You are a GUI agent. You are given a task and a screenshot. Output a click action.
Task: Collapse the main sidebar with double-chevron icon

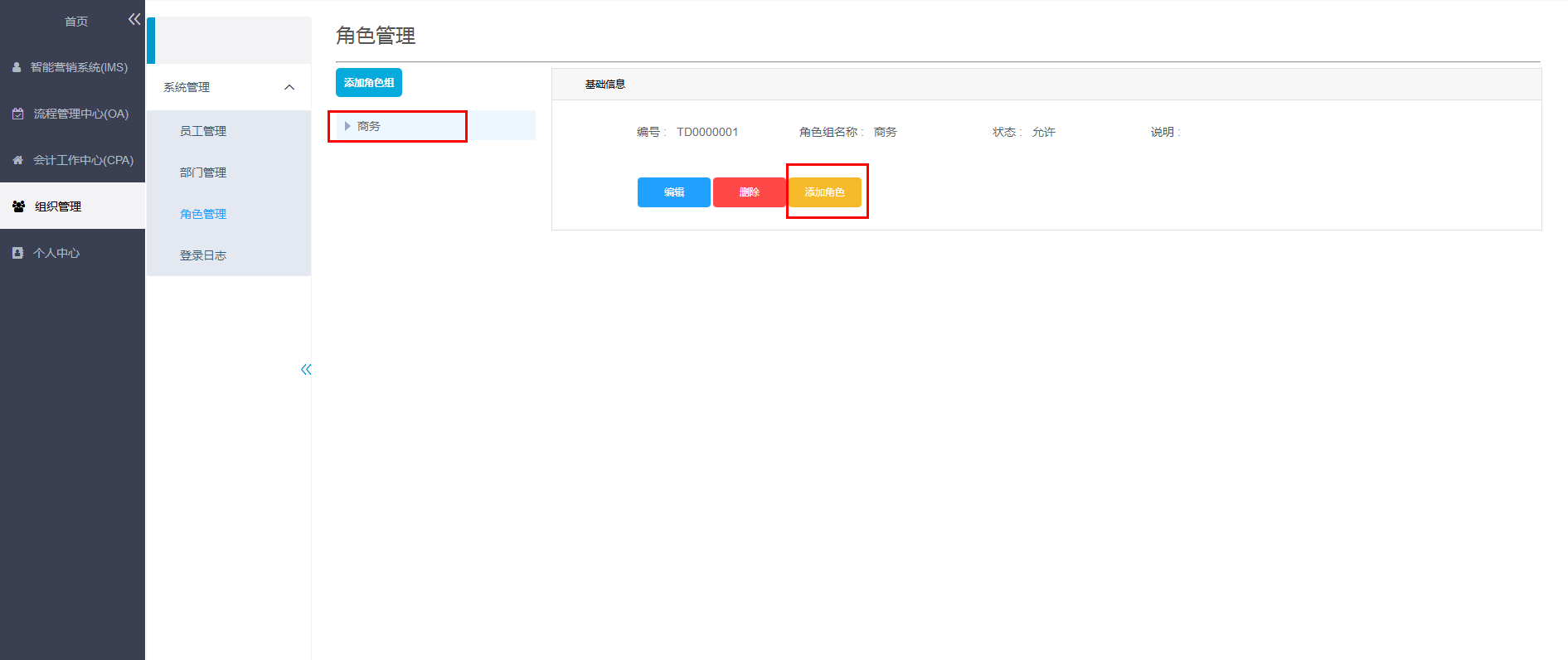point(134,19)
